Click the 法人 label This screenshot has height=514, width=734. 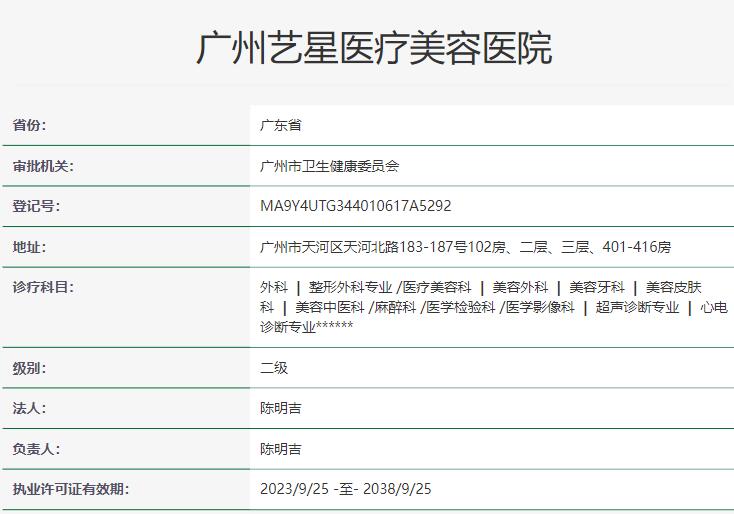(29, 408)
